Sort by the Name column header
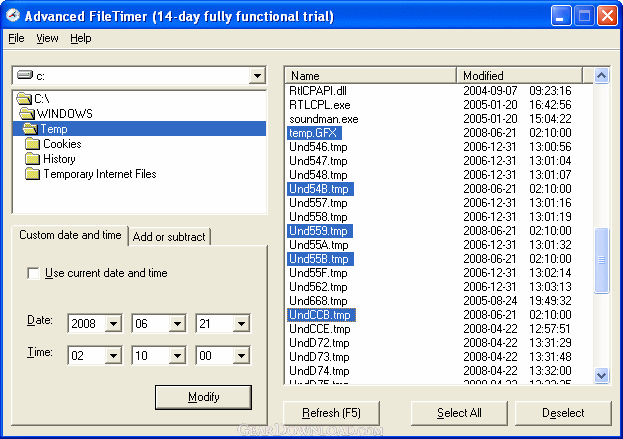 click(370, 75)
